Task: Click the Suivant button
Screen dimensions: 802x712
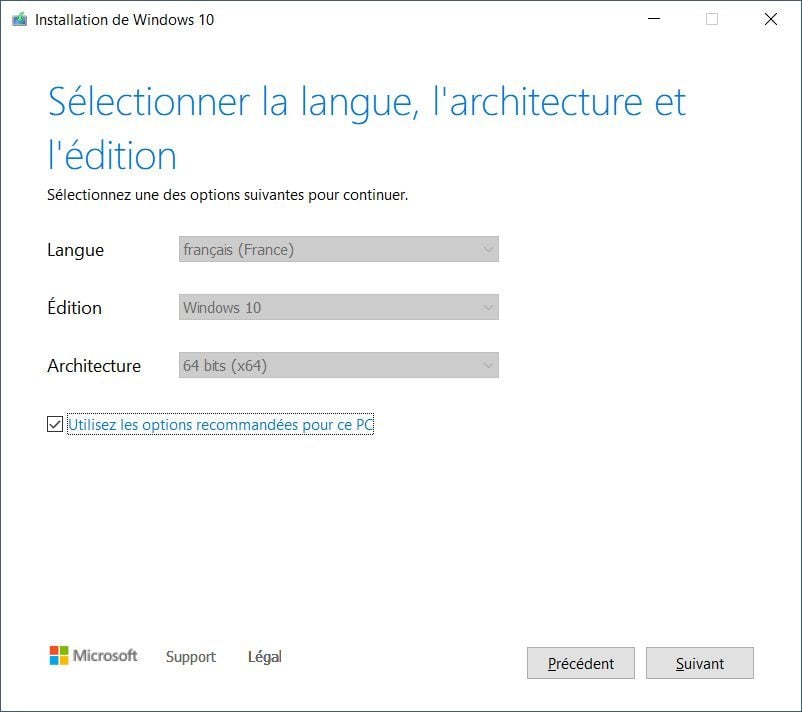Action: [x=699, y=663]
